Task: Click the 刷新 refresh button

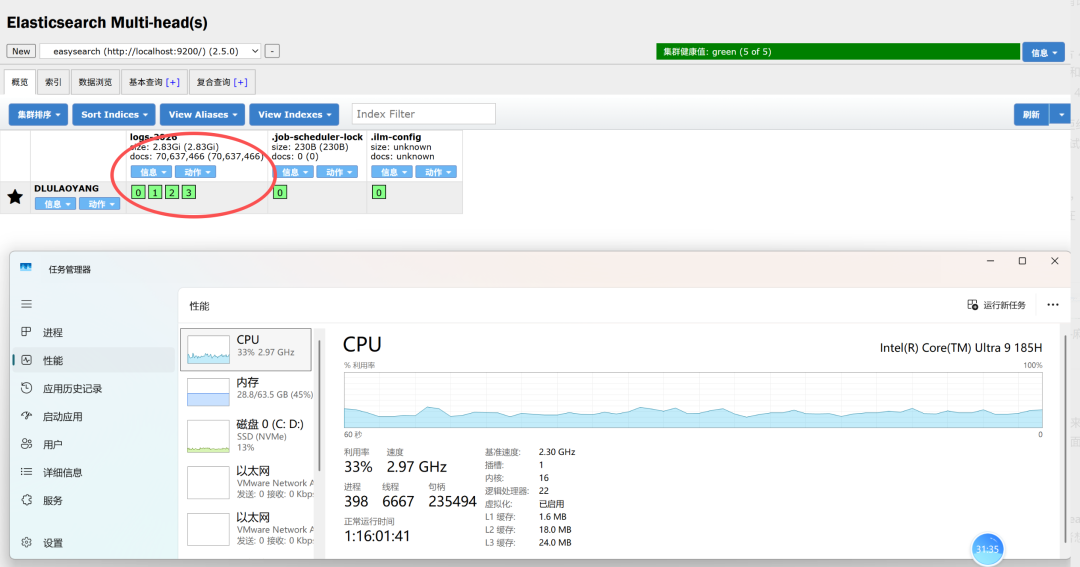Action: pyautogui.click(x=1031, y=114)
